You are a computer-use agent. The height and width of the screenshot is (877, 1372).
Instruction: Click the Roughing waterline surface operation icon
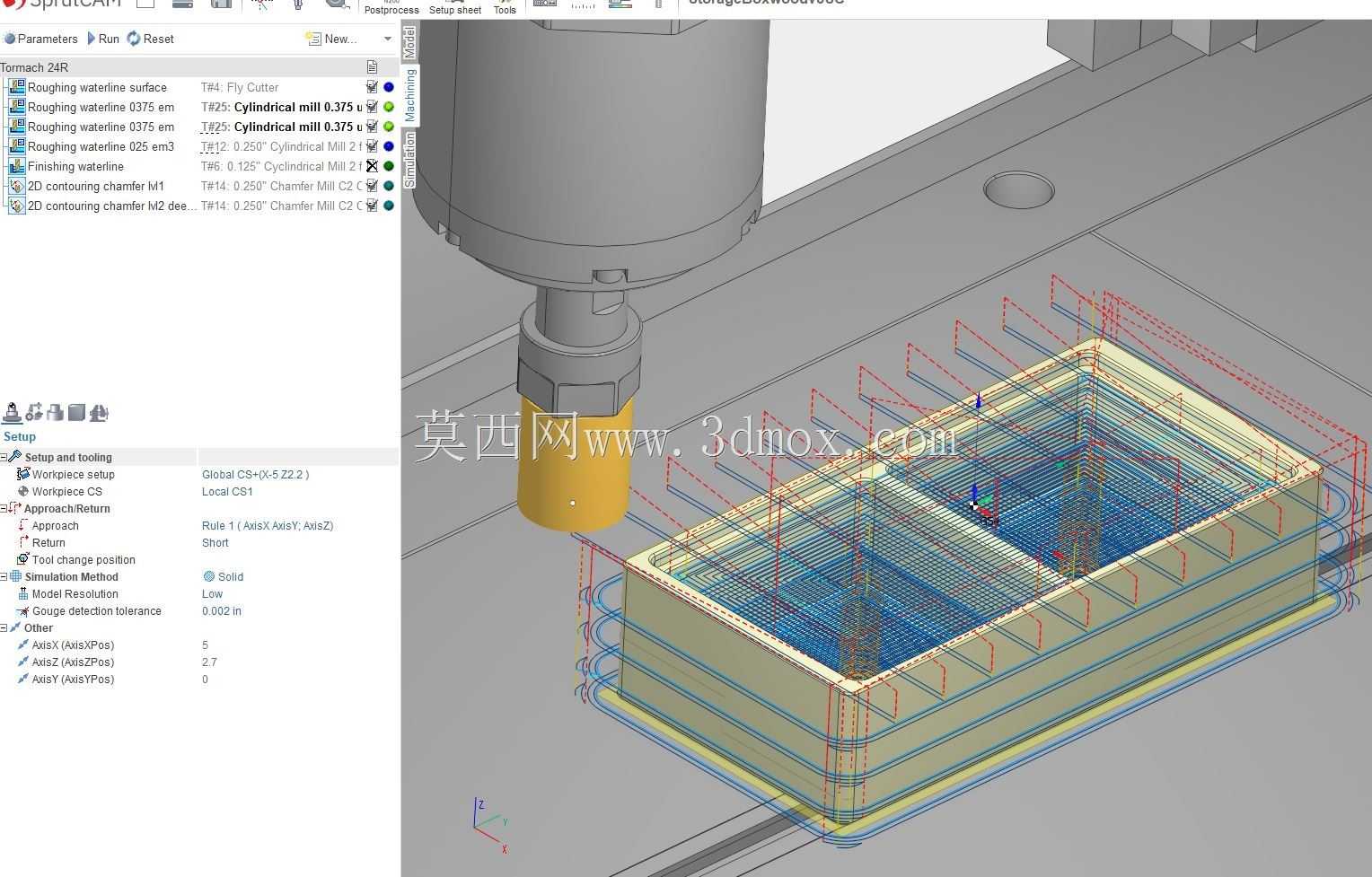tap(16, 87)
